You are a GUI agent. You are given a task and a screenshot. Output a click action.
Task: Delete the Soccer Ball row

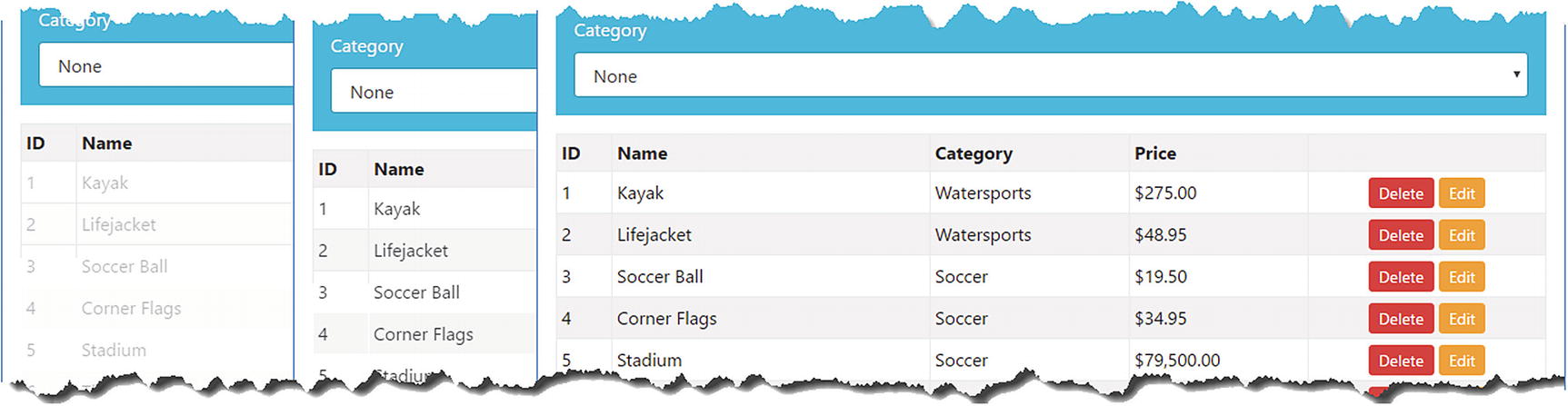click(1400, 277)
